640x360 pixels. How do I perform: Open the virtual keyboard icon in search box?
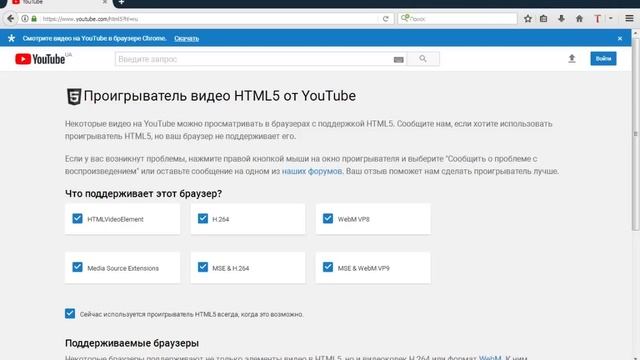[x=399, y=60]
